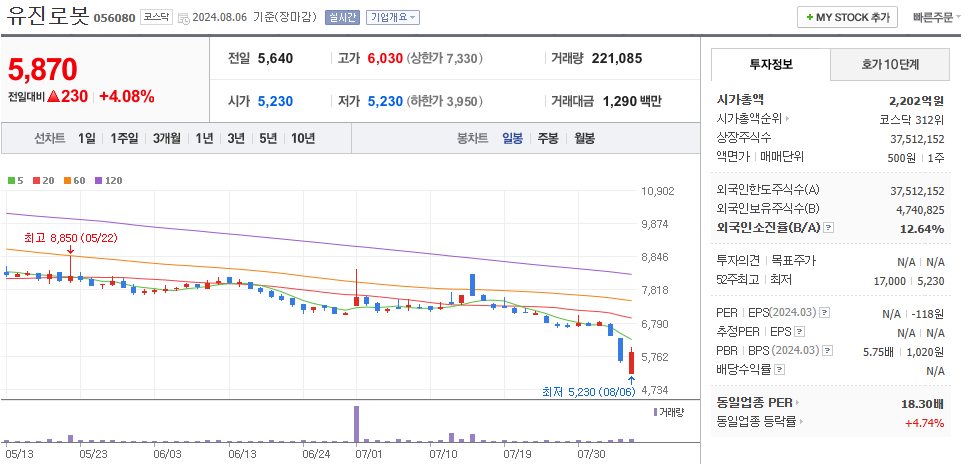Screen dimensions: 967x464
Task: Click the 52주최고 value 17,000
Action: click(888, 281)
